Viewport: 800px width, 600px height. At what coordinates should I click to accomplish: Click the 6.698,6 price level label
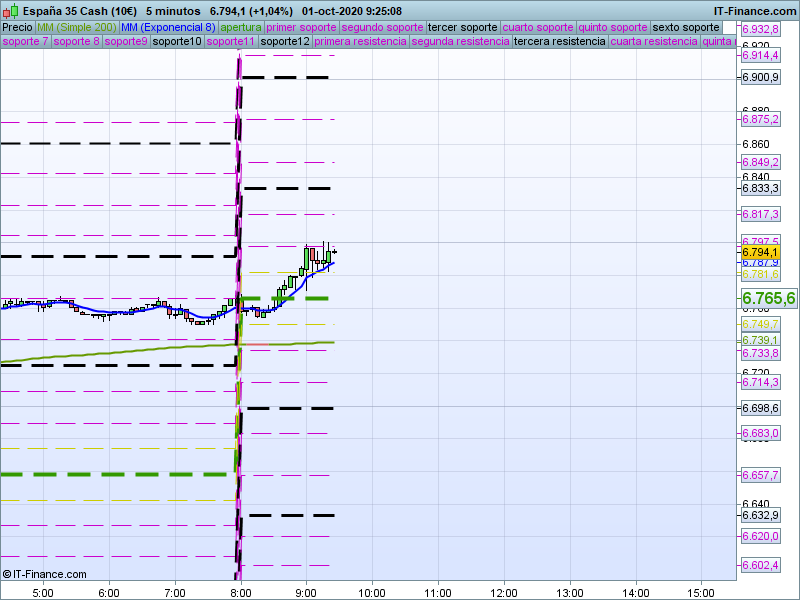(x=760, y=409)
